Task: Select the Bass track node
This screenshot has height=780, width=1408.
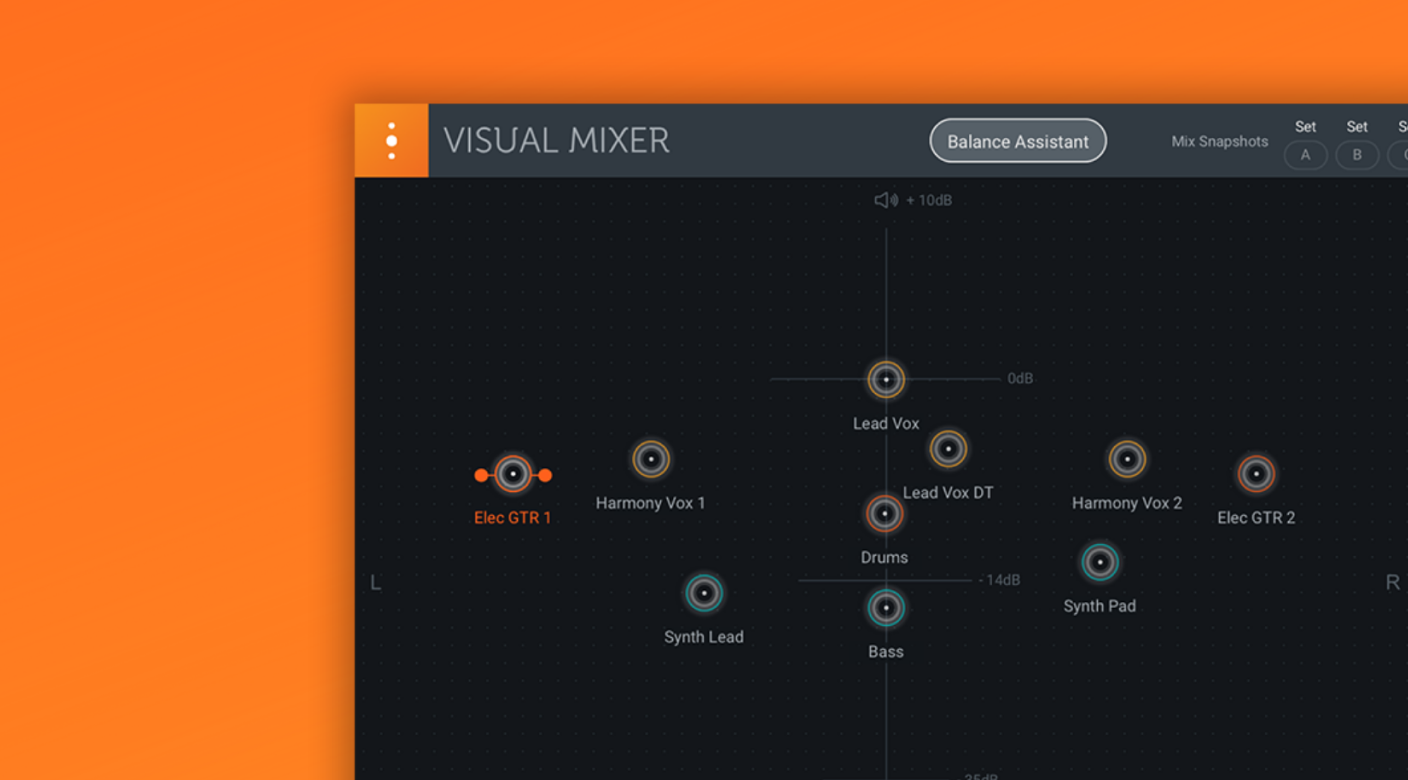Action: pyautogui.click(x=886, y=608)
